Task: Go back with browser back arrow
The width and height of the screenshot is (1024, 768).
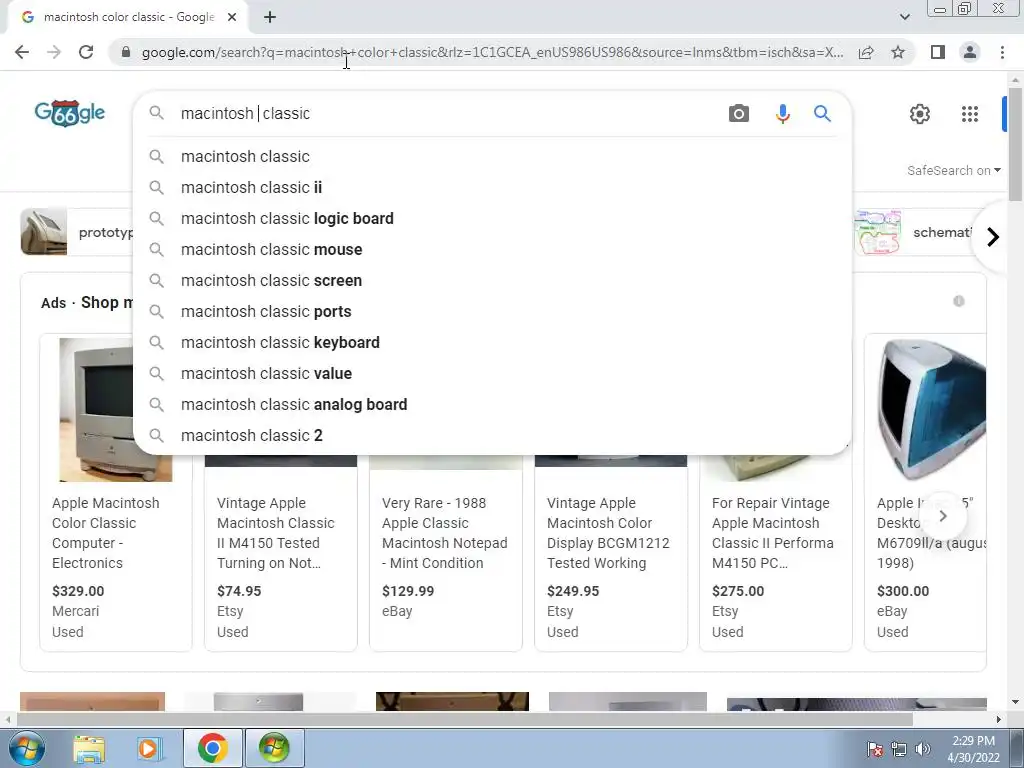Action: (x=22, y=52)
